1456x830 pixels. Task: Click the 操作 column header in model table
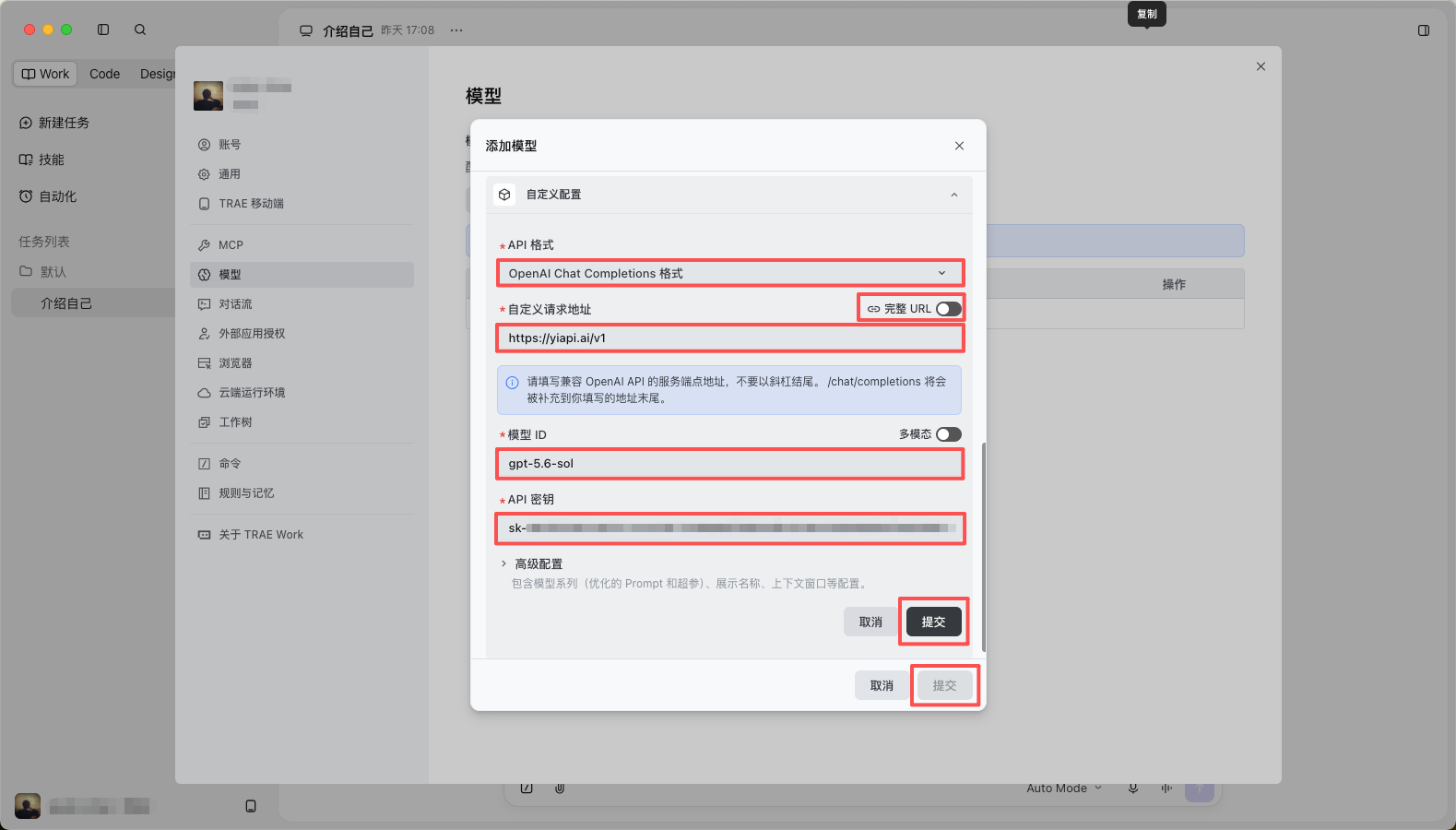(1174, 284)
